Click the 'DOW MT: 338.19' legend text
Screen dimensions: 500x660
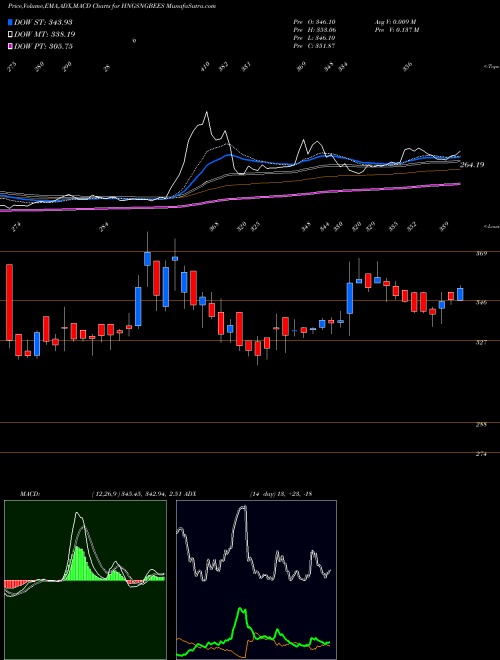(x=45, y=34)
